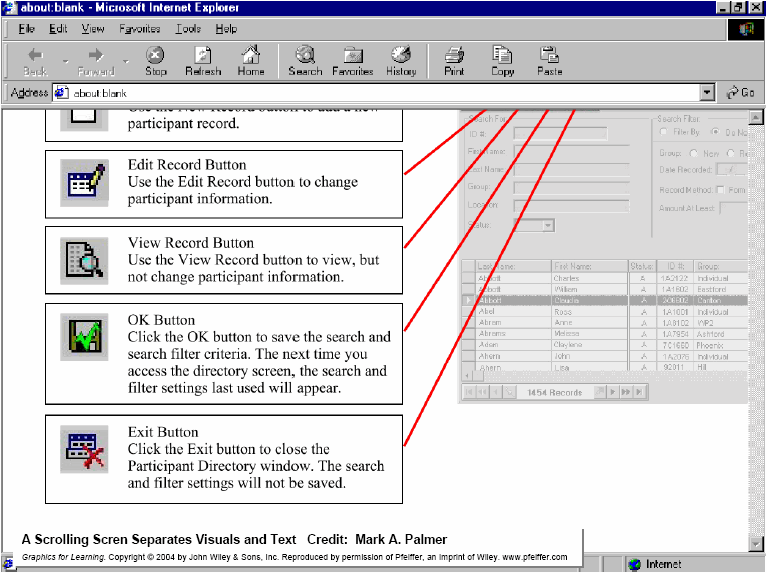Select the Do Not filter radio button

click(716, 132)
